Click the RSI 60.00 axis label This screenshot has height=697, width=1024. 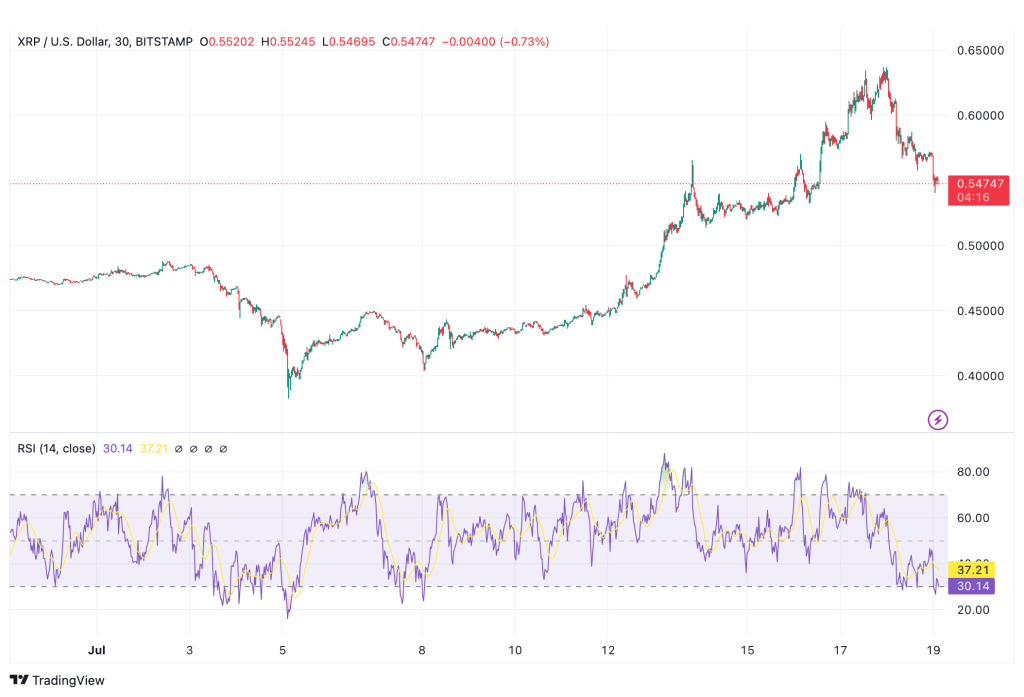click(973, 518)
